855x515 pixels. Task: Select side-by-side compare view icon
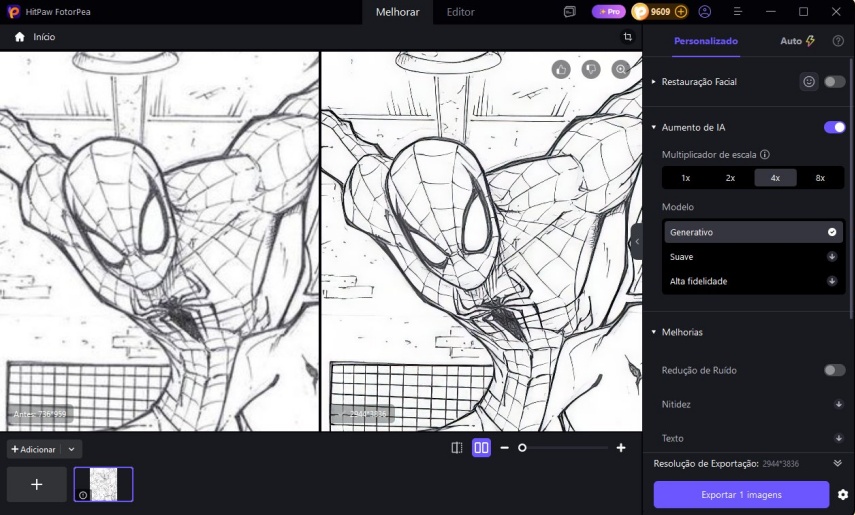coord(481,448)
